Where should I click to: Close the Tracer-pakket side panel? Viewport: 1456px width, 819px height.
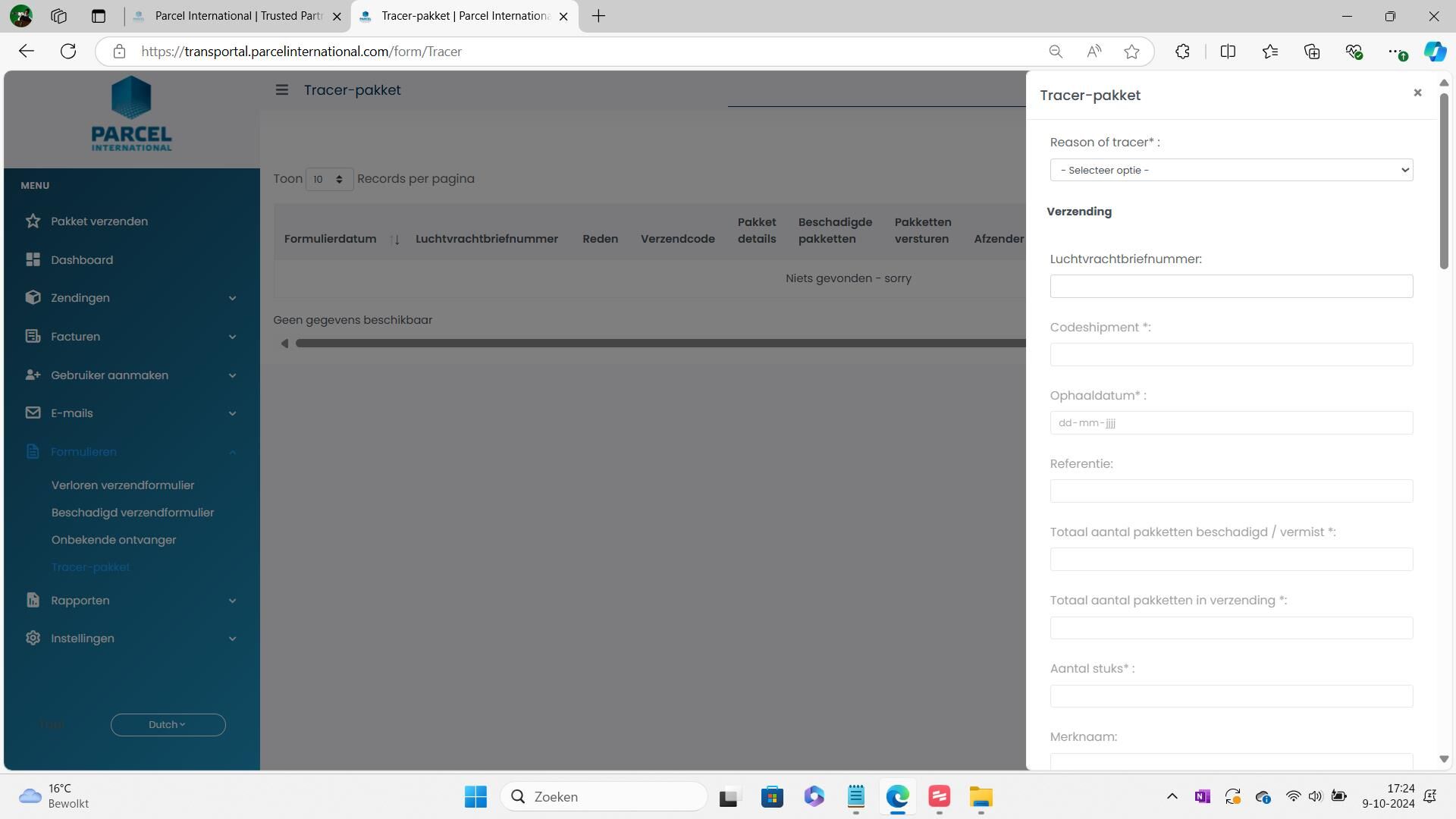click(1417, 93)
